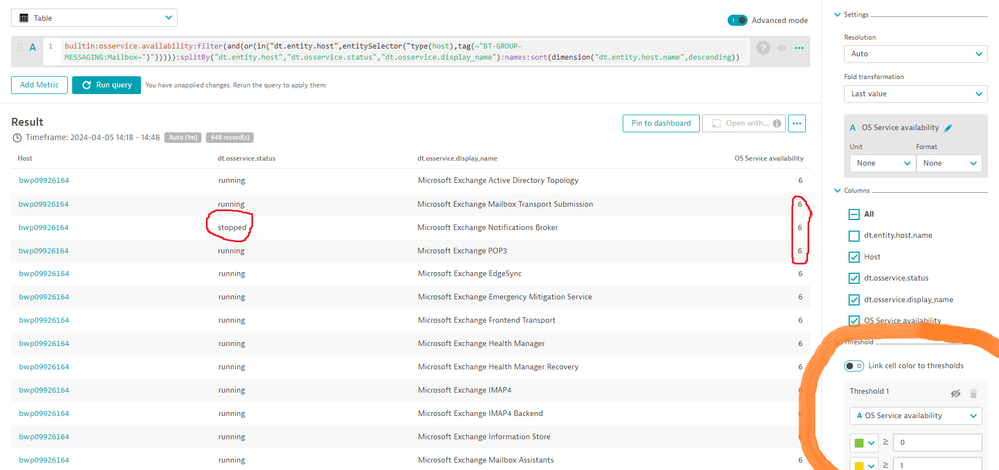
Task: Uncheck the Host column checkbox
Action: 854,257
